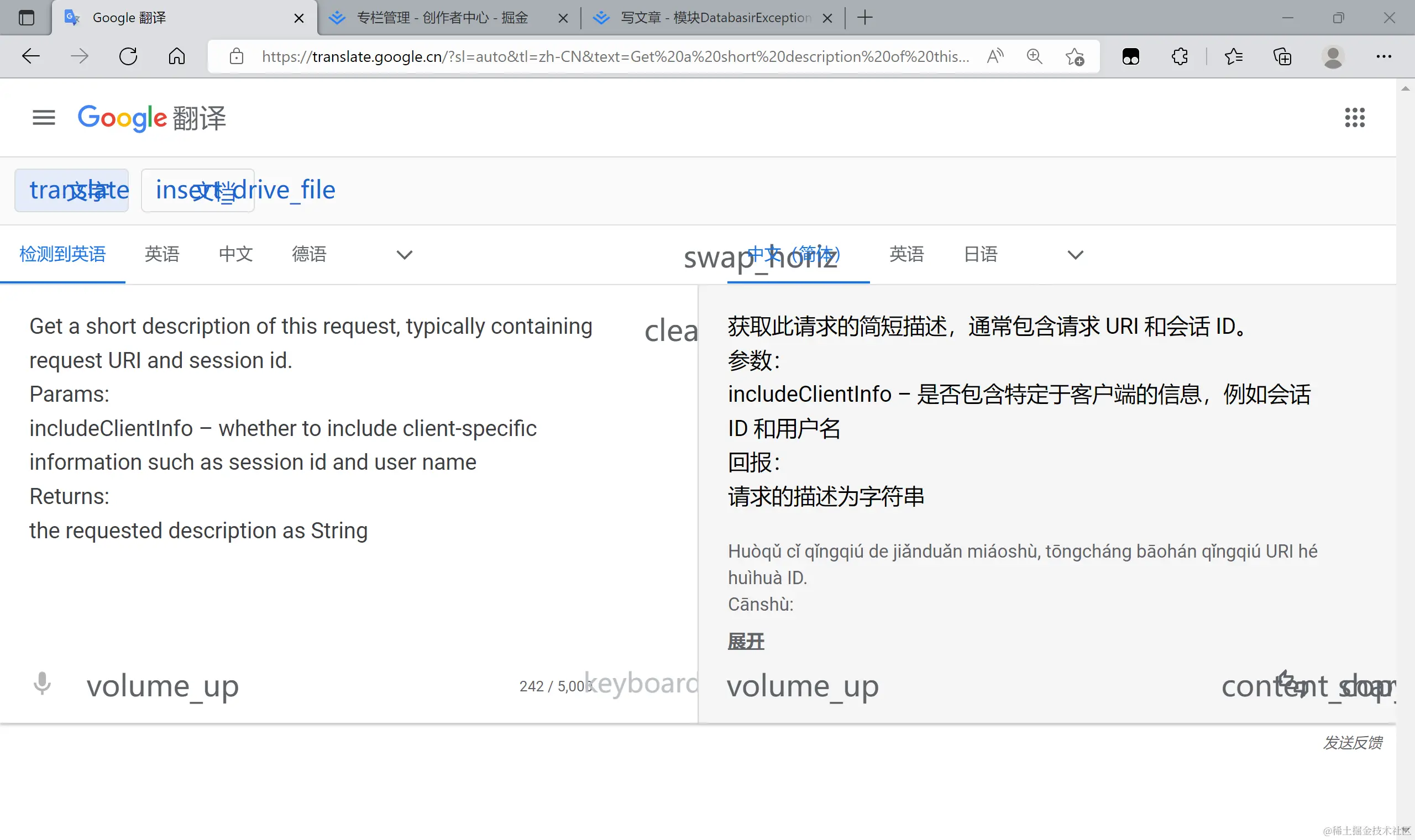
Task: Expand the target language list chevron
Action: [x=1075, y=255]
